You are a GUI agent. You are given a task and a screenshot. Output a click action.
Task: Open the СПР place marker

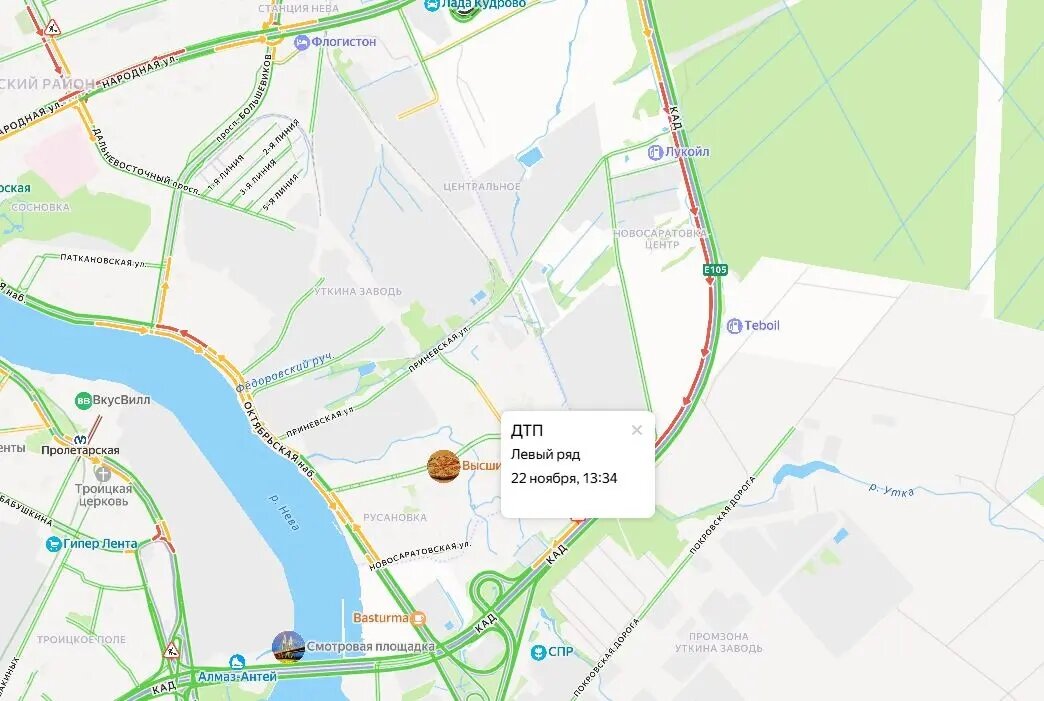539,652
